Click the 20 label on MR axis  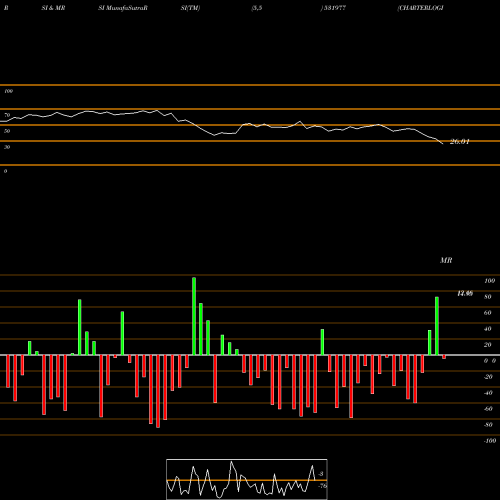point(488,345)
